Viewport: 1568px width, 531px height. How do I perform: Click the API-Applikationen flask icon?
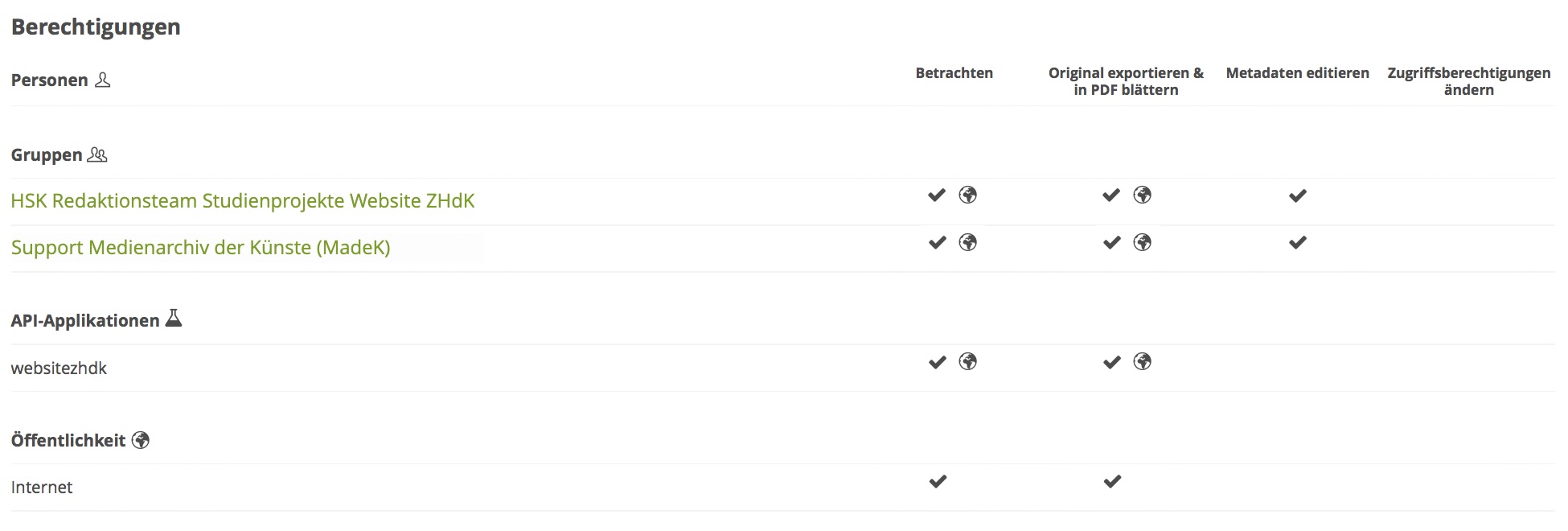coord(174,319)
